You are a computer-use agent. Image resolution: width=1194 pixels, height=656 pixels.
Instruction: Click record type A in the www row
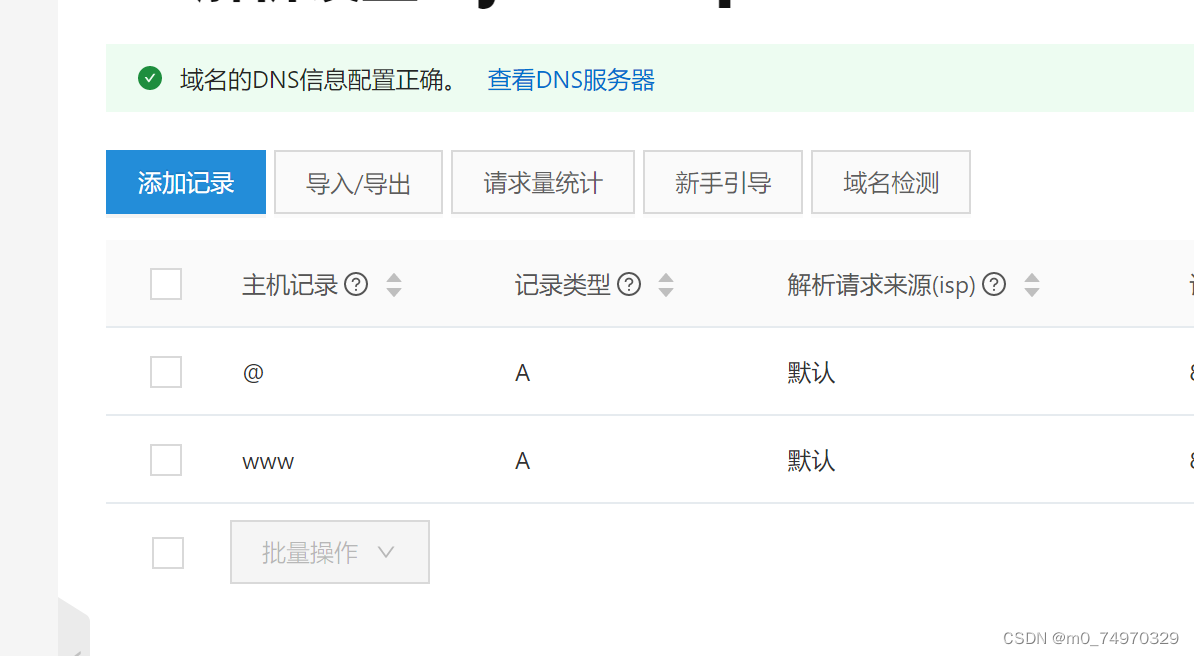522,461
